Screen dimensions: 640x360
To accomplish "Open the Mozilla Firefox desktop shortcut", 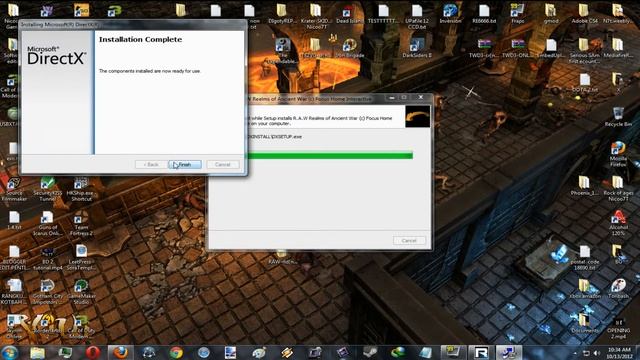I will click(618, 154).
